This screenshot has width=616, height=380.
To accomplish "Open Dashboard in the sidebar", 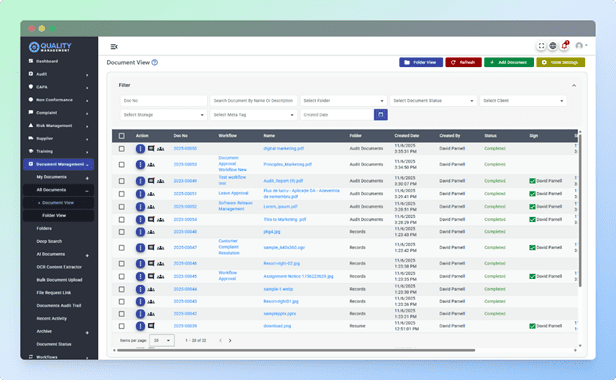I will click(x=58, y=61).
